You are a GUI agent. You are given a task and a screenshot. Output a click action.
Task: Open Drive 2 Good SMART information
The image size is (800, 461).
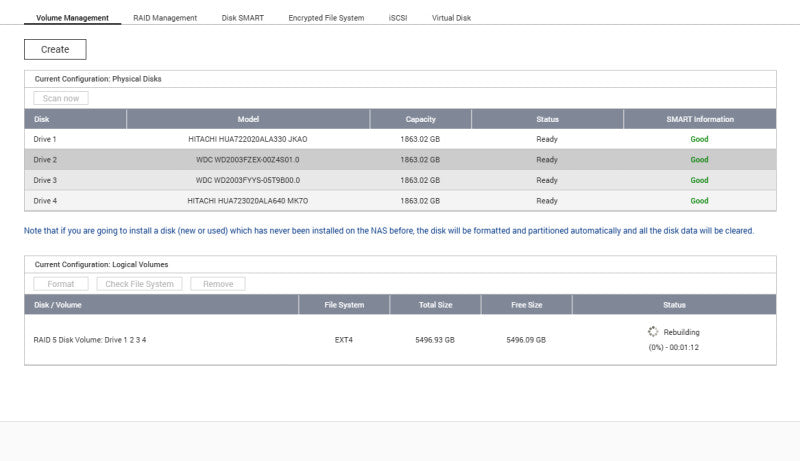click(x=699, y=160)
